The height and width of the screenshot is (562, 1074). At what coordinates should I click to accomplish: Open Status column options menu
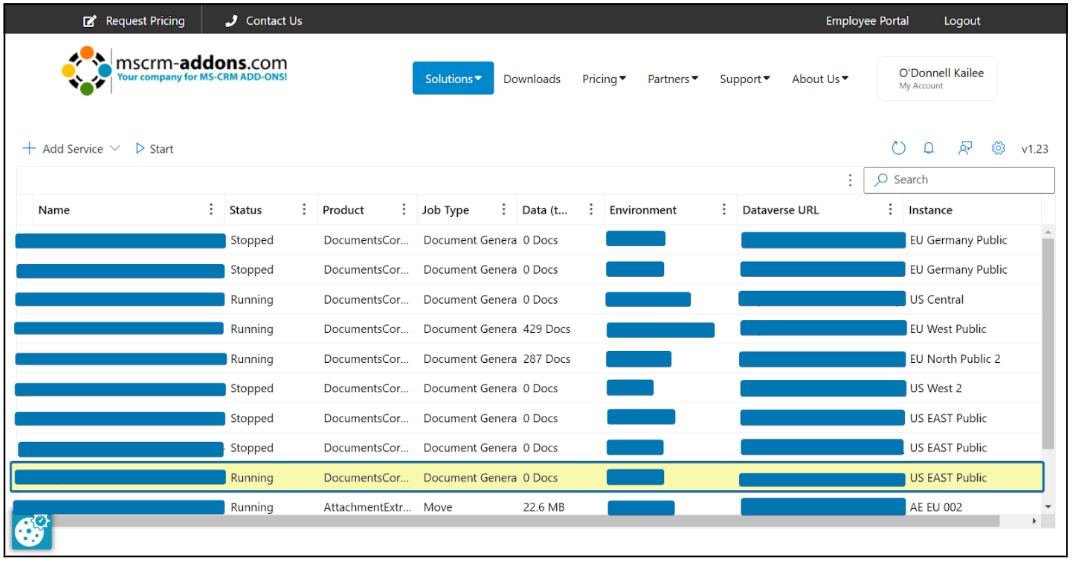304,210
